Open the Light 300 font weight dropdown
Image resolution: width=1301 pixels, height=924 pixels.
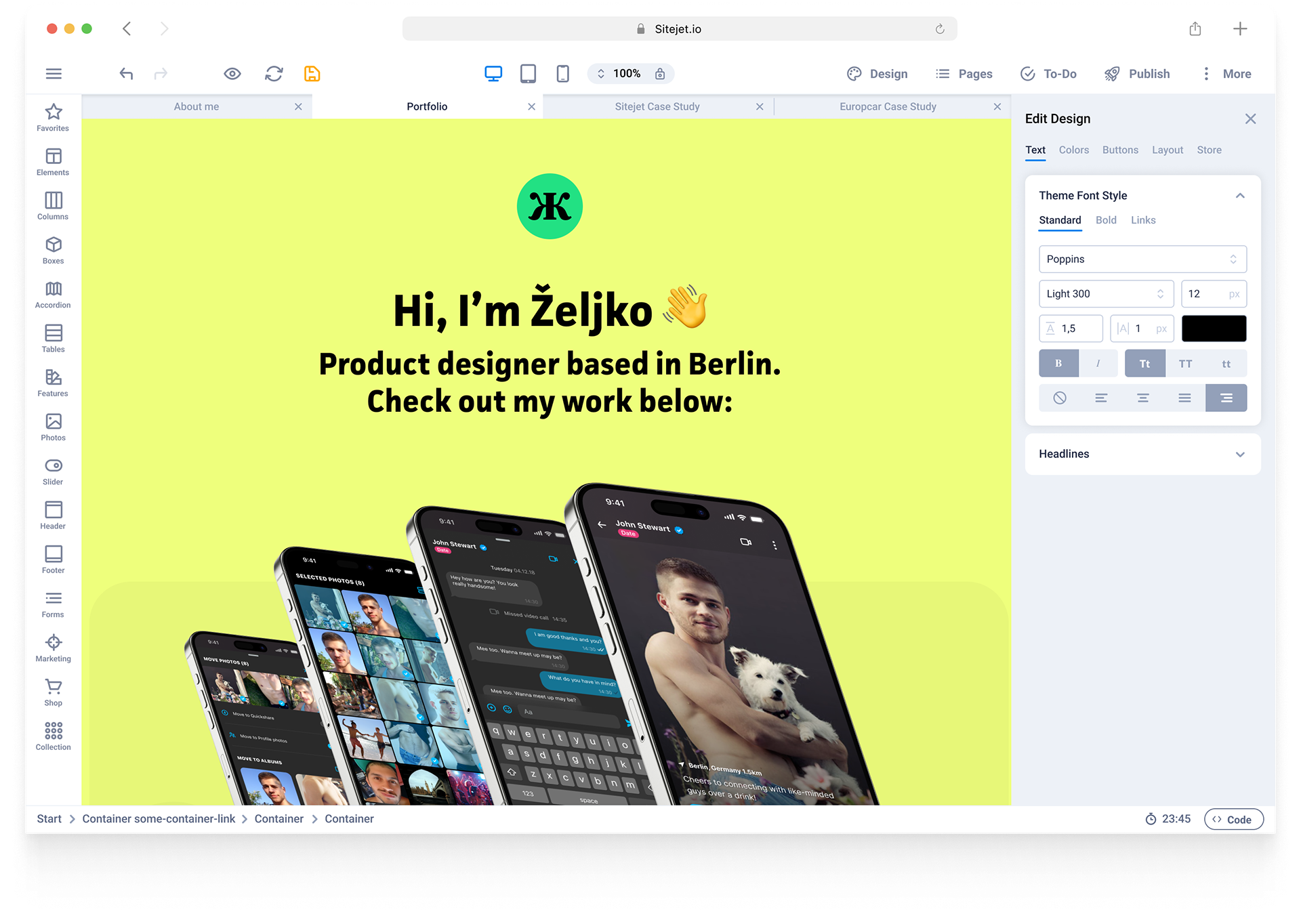point(1106,294)
